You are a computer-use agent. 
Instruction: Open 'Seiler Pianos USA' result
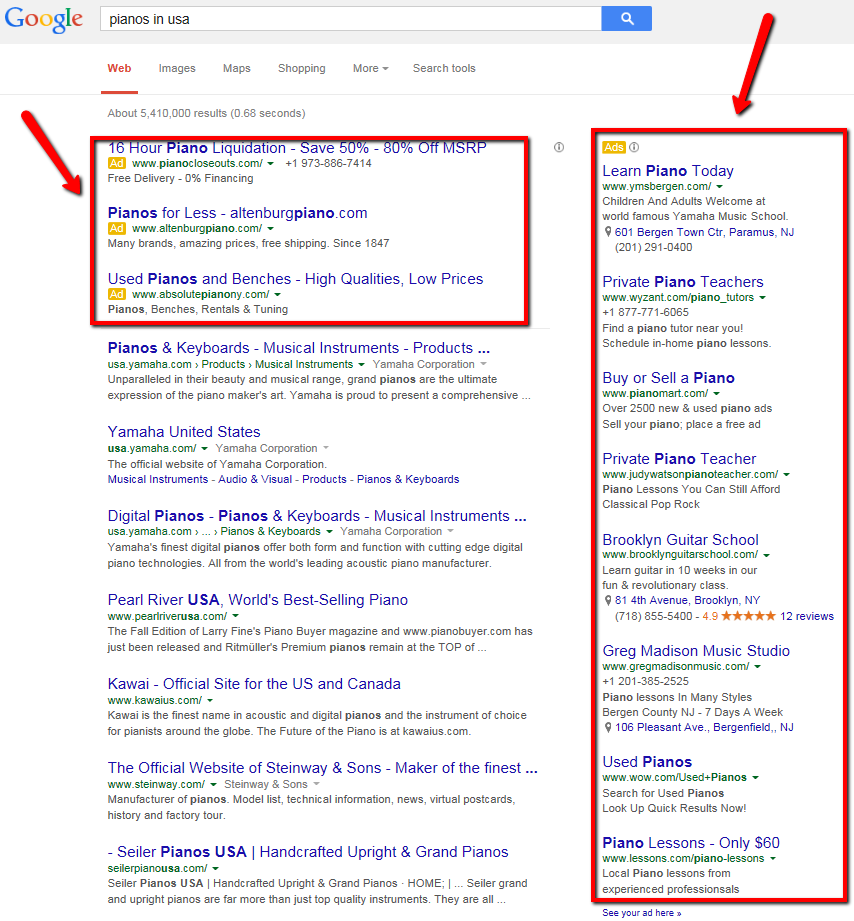coord(308,852)
